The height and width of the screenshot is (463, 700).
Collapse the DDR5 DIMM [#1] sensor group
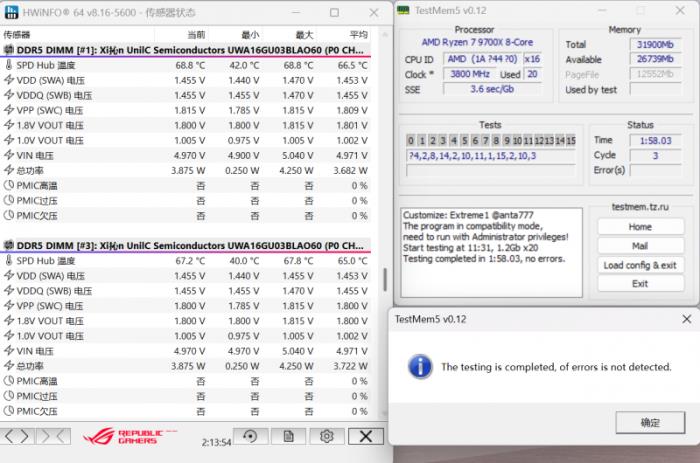[185, 50]
